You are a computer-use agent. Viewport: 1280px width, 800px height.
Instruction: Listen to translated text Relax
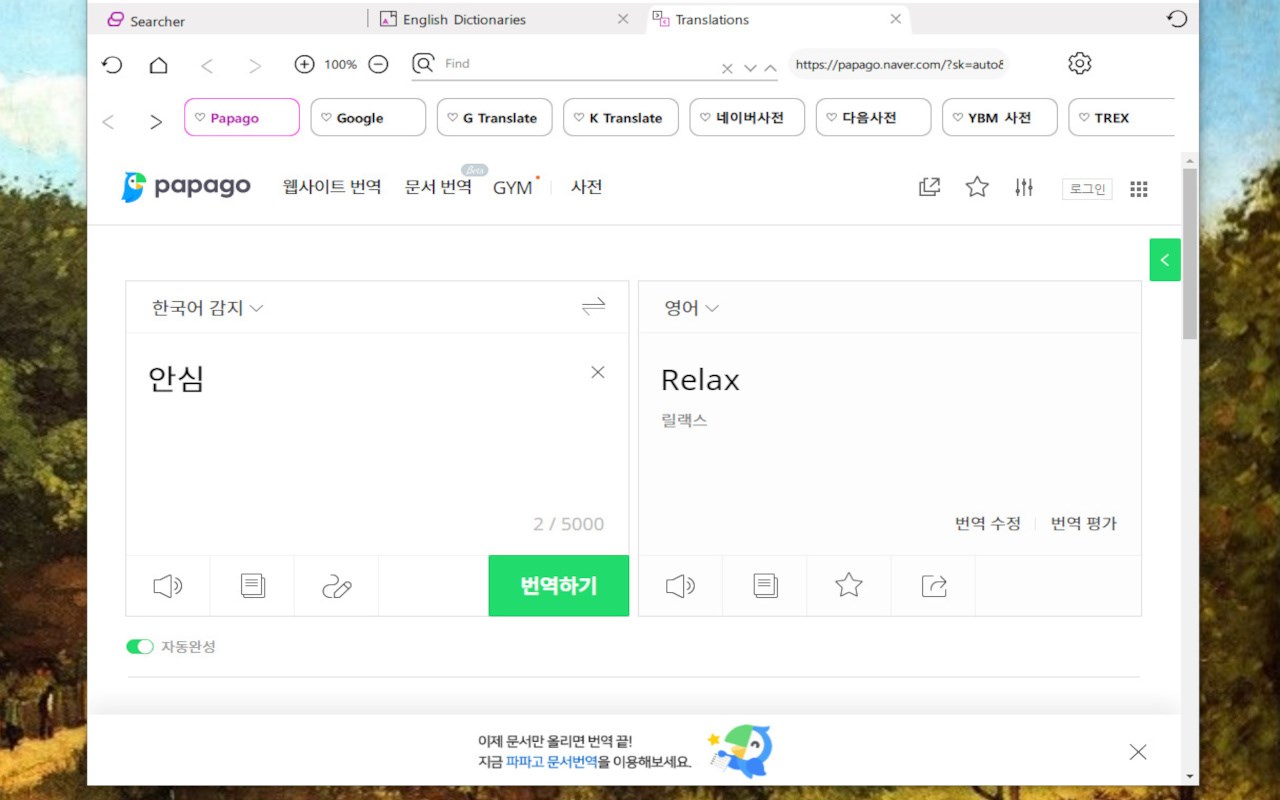680,586
